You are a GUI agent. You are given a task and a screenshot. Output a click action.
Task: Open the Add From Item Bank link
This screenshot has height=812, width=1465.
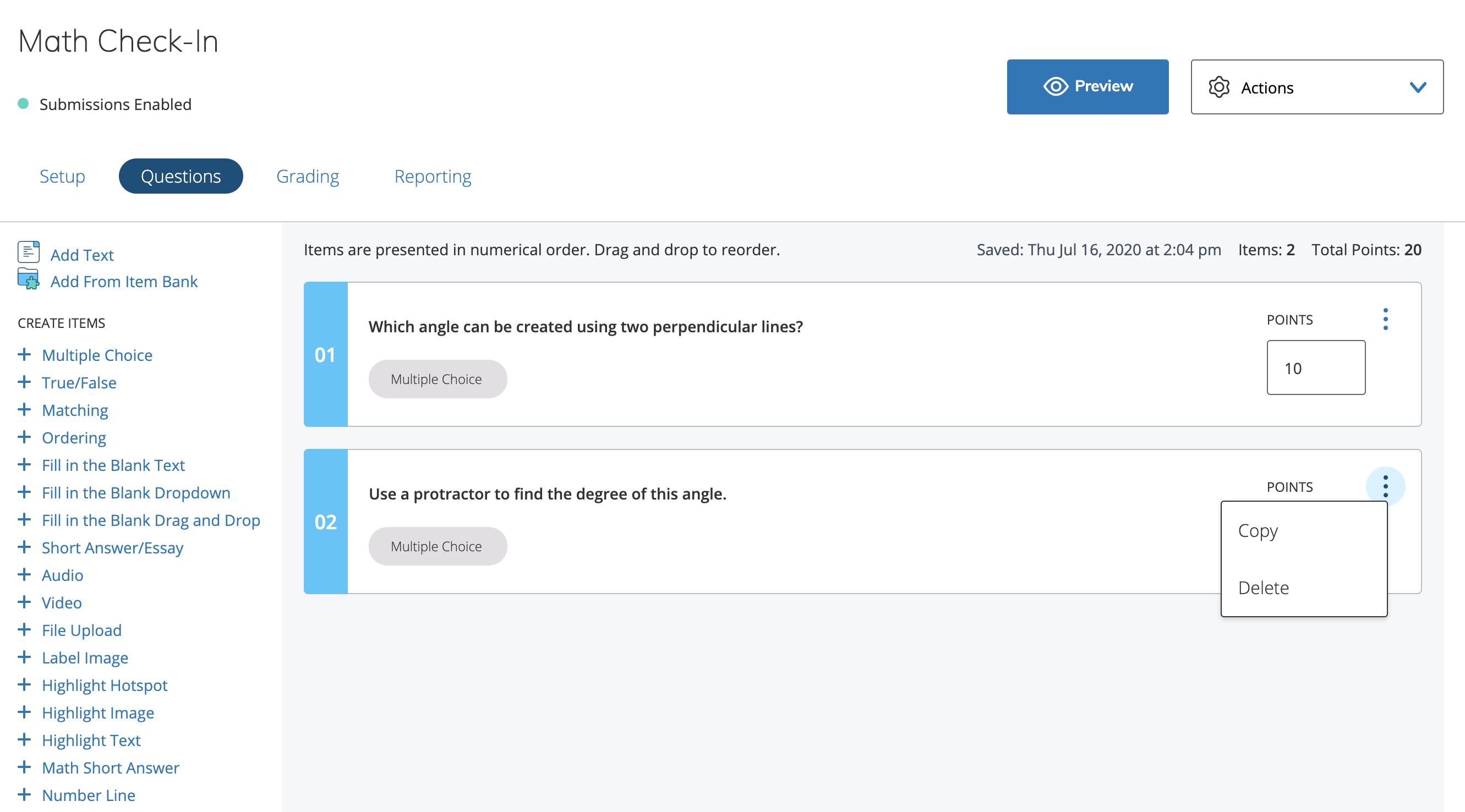124,281
